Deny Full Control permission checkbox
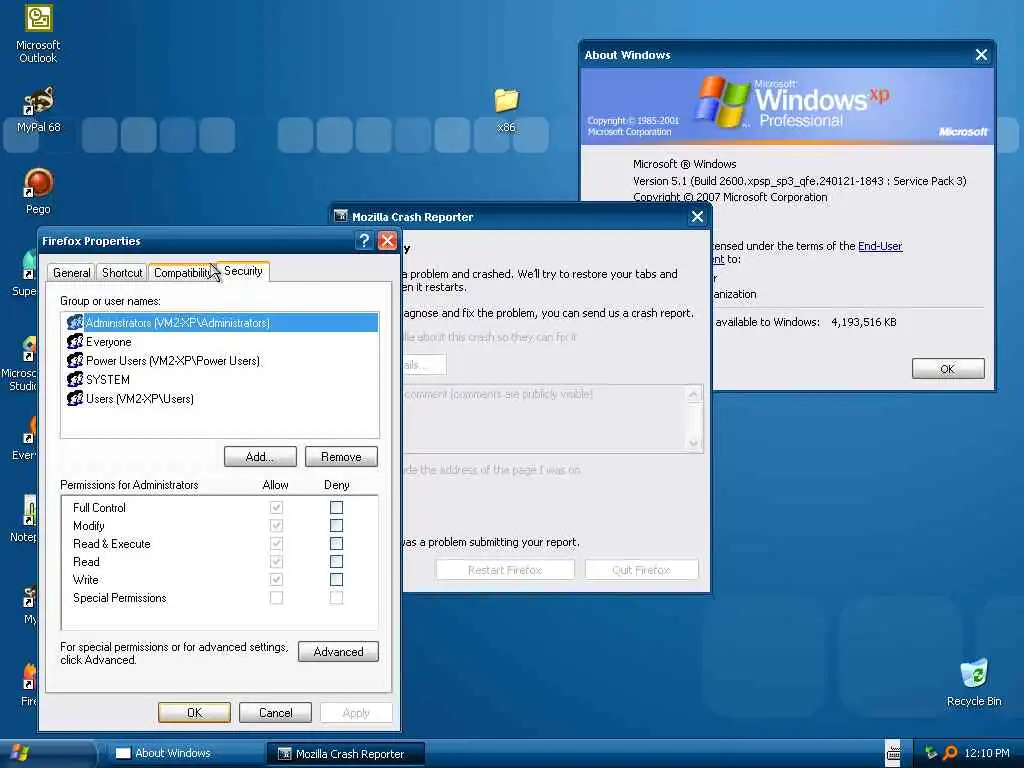This screenshot has width=1024, height=768. (336, 507)
